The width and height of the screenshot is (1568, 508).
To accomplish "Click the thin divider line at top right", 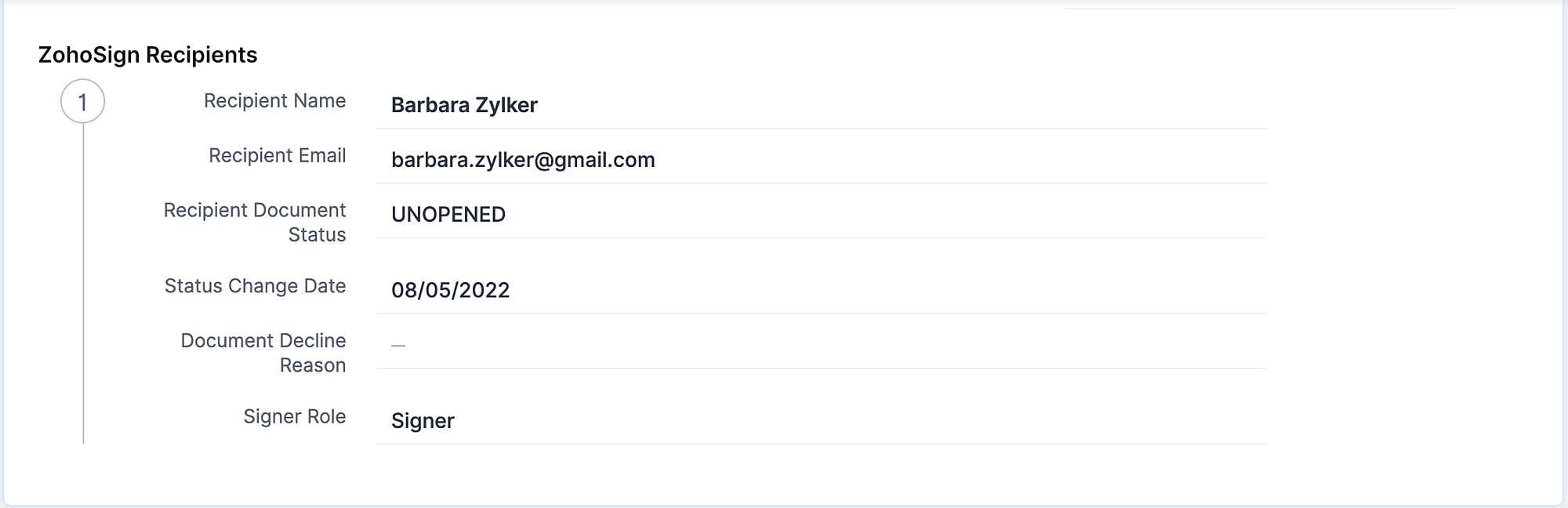I will pos(1258,9).
